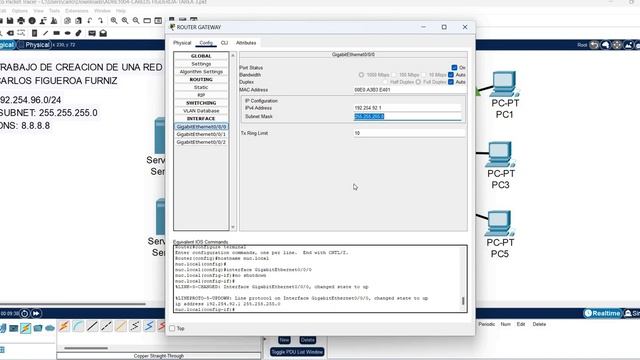Select the Copper Straight-Through cable icon
The width and height of the screenshot is (640, 360).
(x=92, y=326)
